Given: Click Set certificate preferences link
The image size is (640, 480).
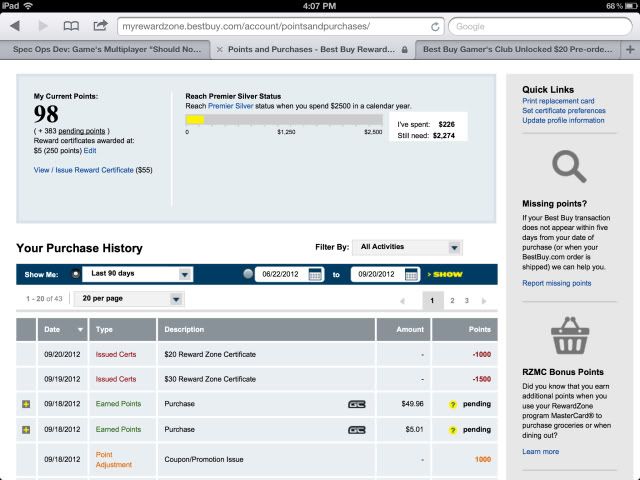Looking at the screenshot, I should [x=564, y=111].
